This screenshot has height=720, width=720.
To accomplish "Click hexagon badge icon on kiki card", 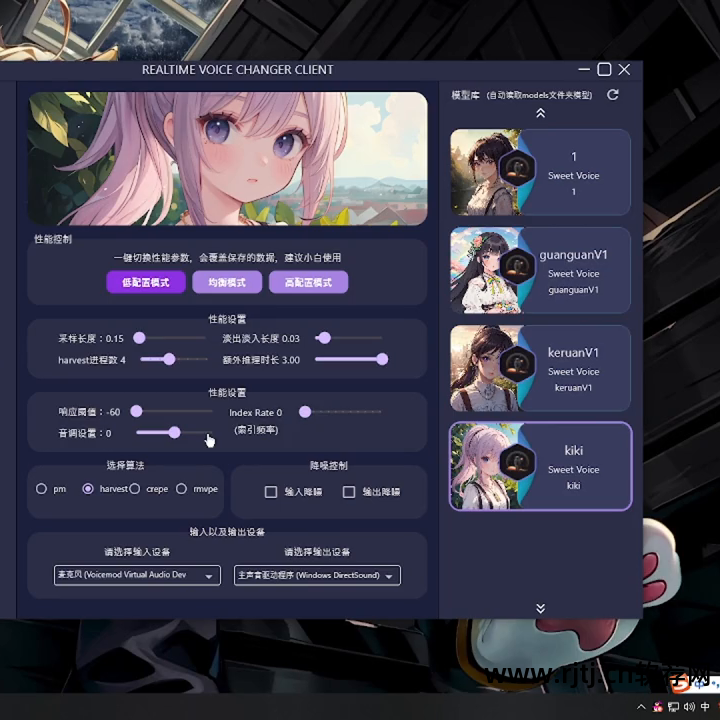I will (517, 462).
